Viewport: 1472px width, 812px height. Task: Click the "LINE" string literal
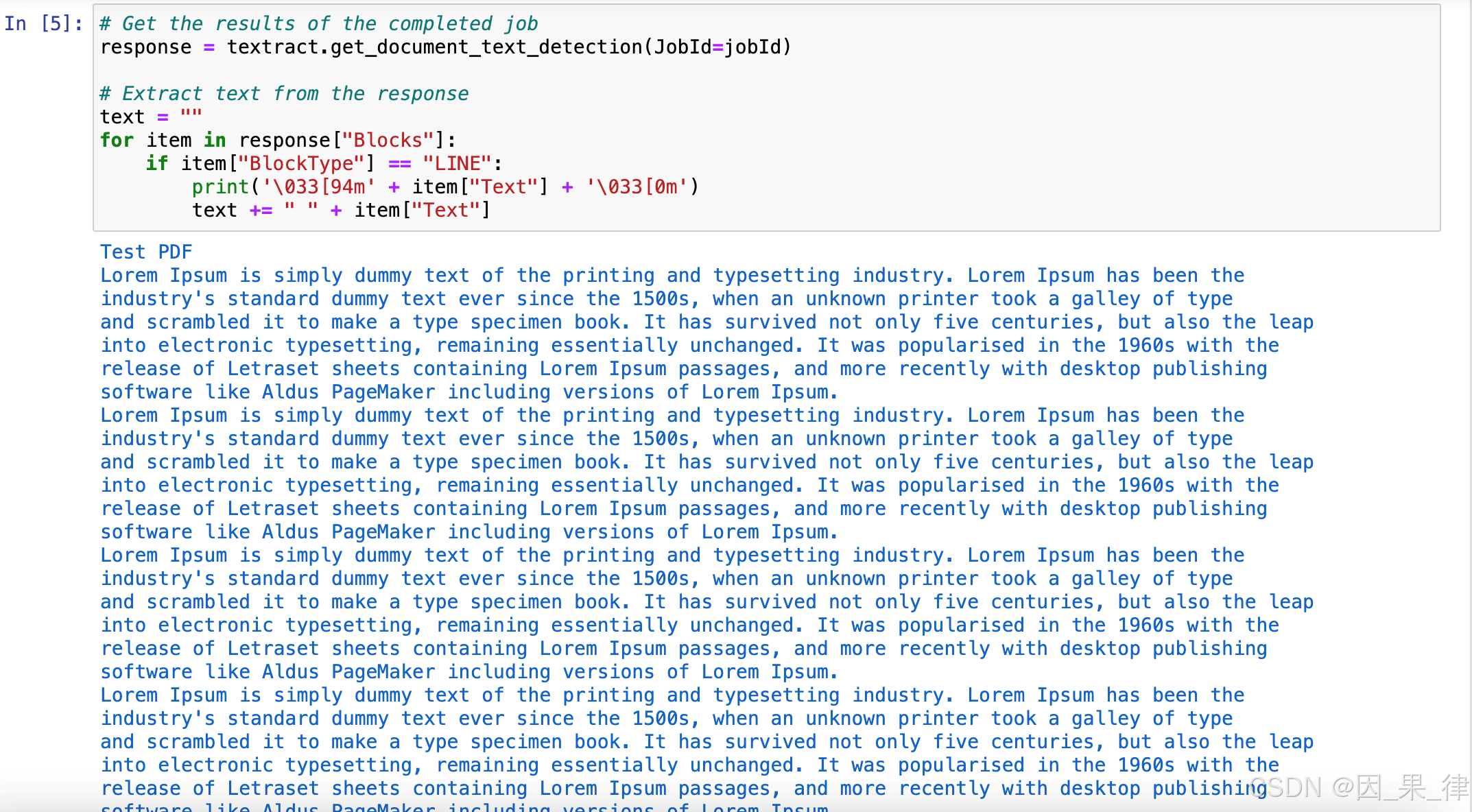point(457,163)
